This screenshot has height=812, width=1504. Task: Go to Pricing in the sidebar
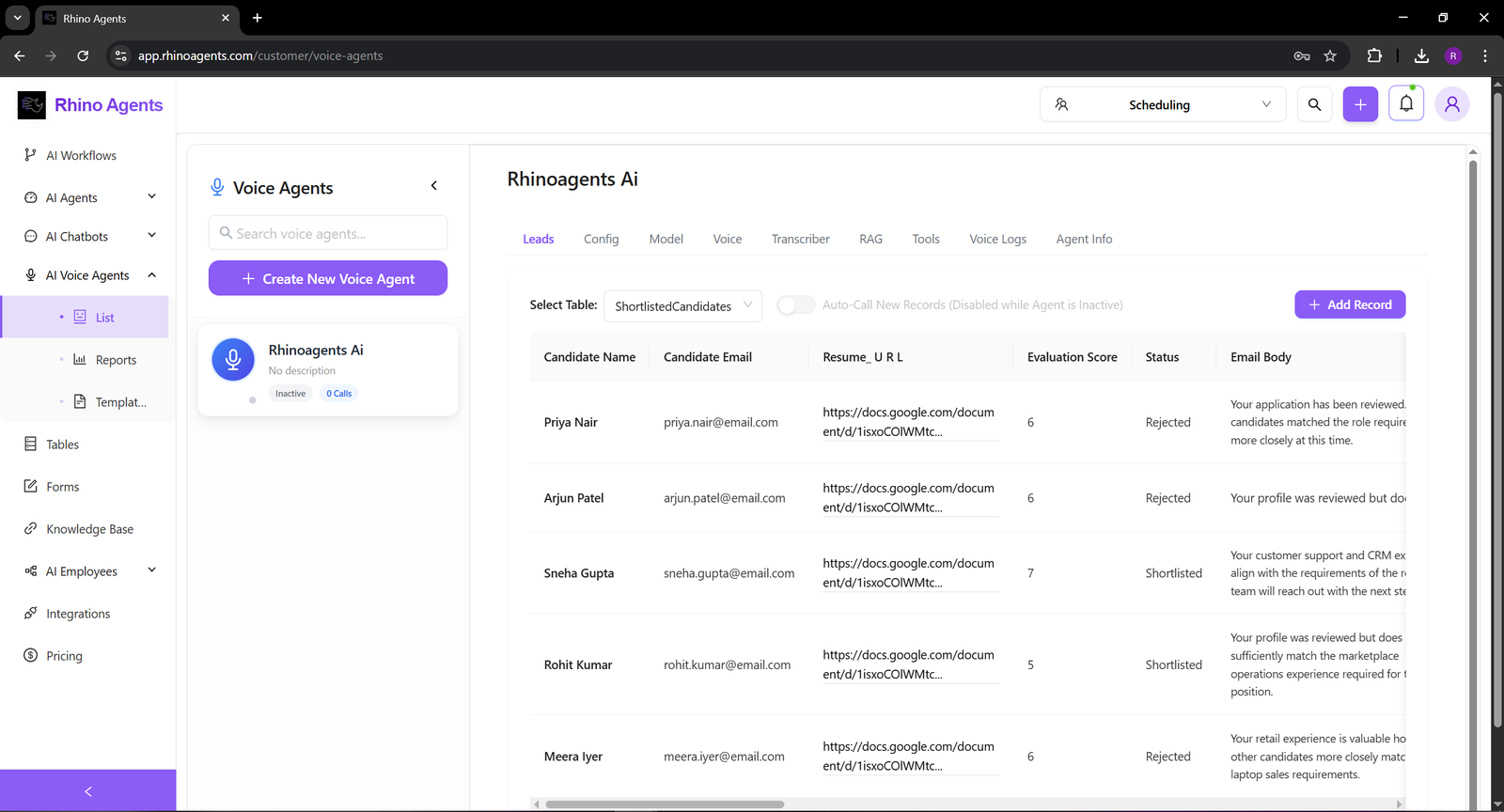click(64, 656)
